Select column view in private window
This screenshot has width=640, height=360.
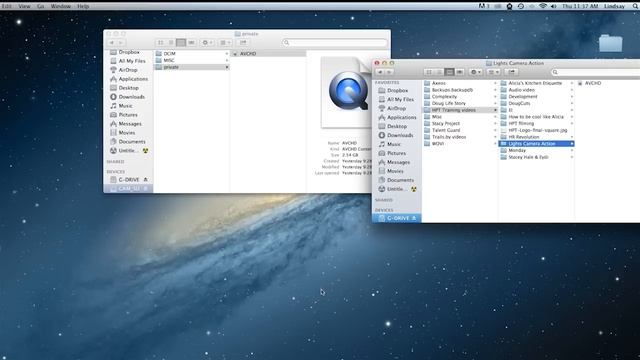[x=181, y=42]
